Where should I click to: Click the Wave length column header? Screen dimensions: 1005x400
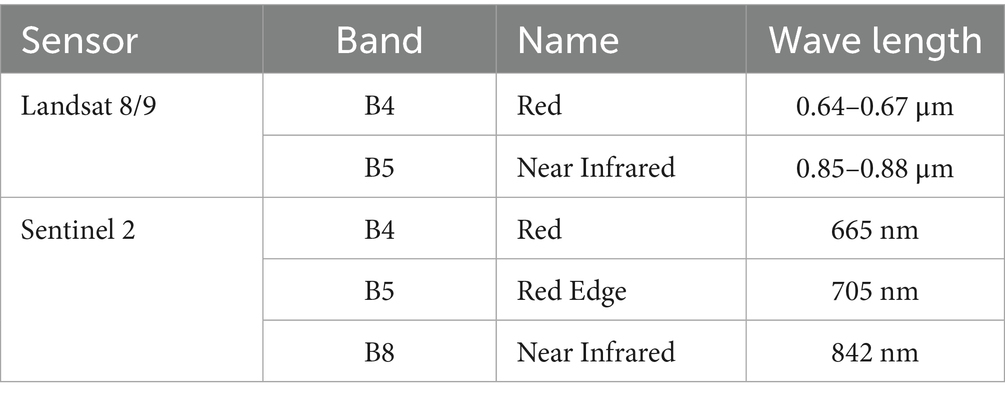(875, 39)
